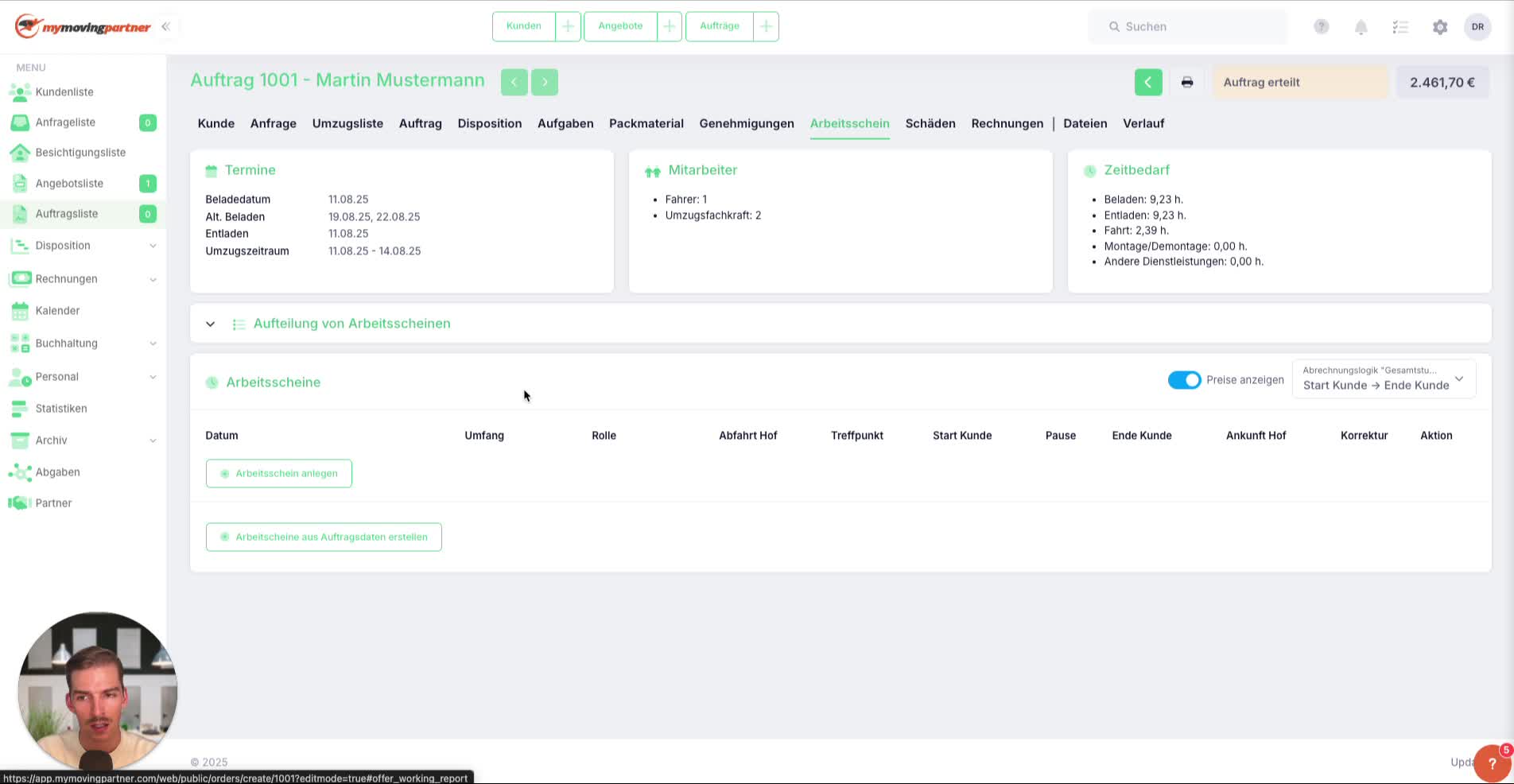The width and height of the screenshot is (1514, 784).
Task: Print the order using the printer icon
Action: coord(1187,82)
